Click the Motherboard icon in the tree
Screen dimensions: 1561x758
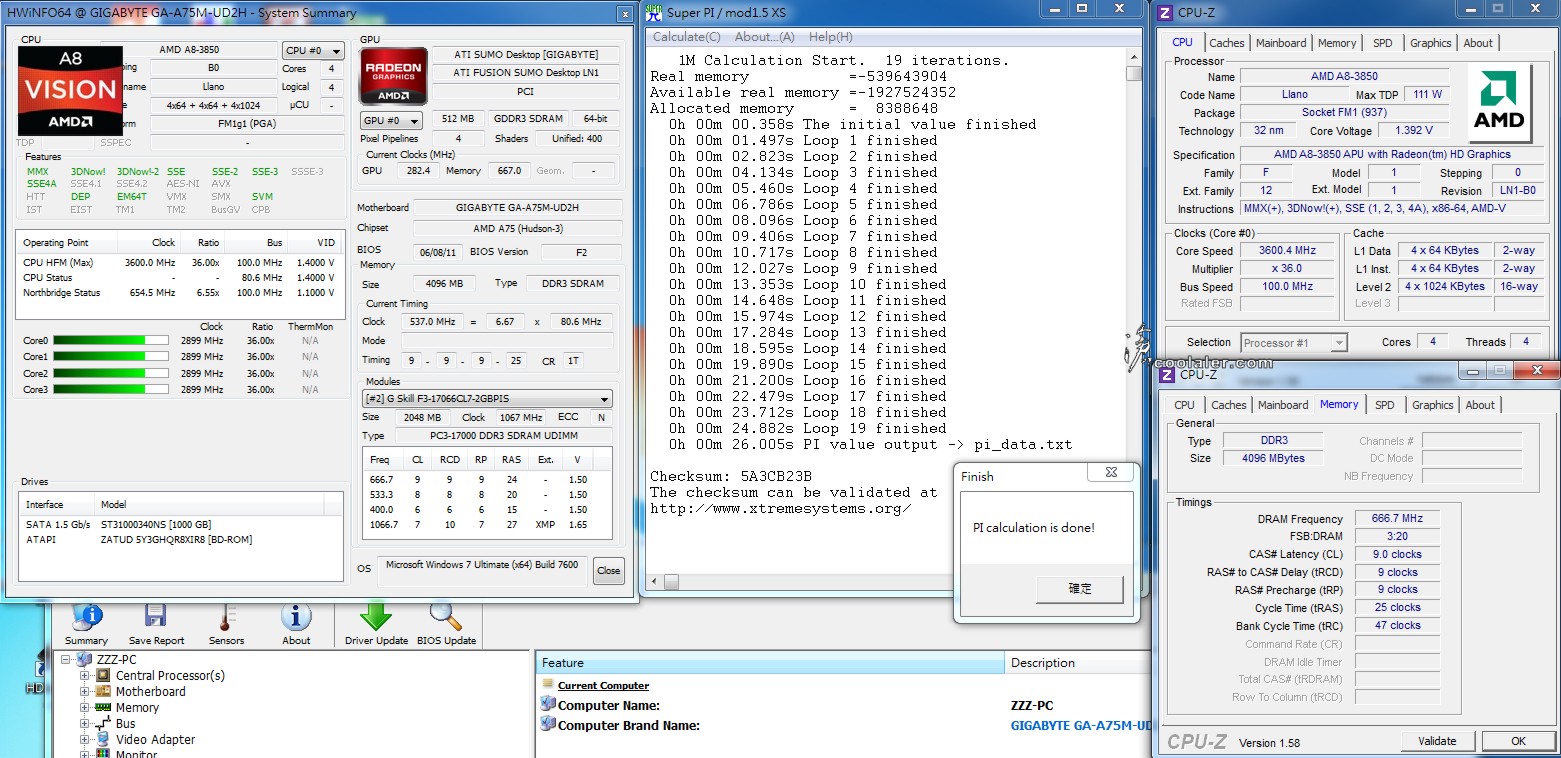click(105, 691)
